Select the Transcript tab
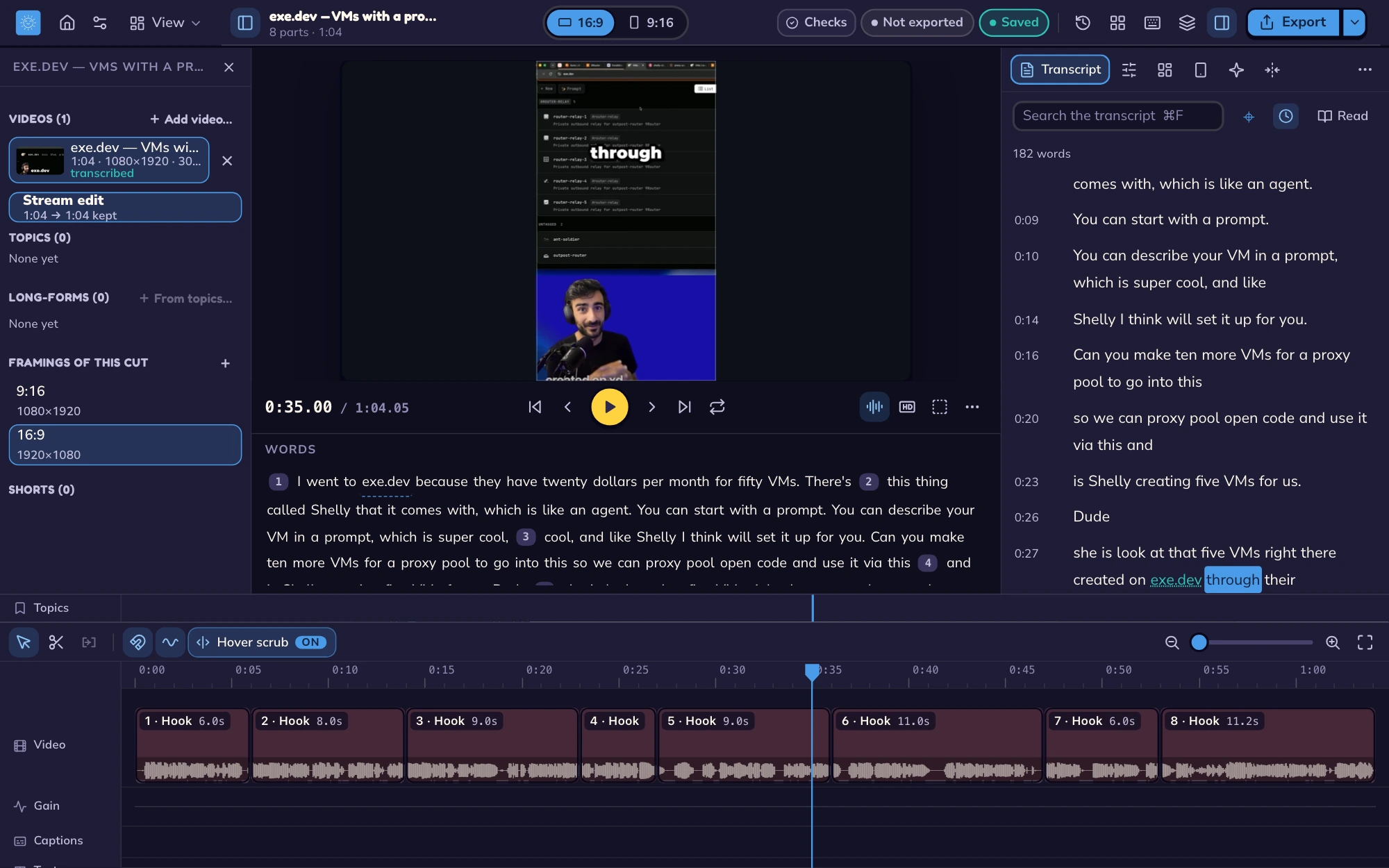Screen dimensions: 1389x868 tap(1060, 69)
